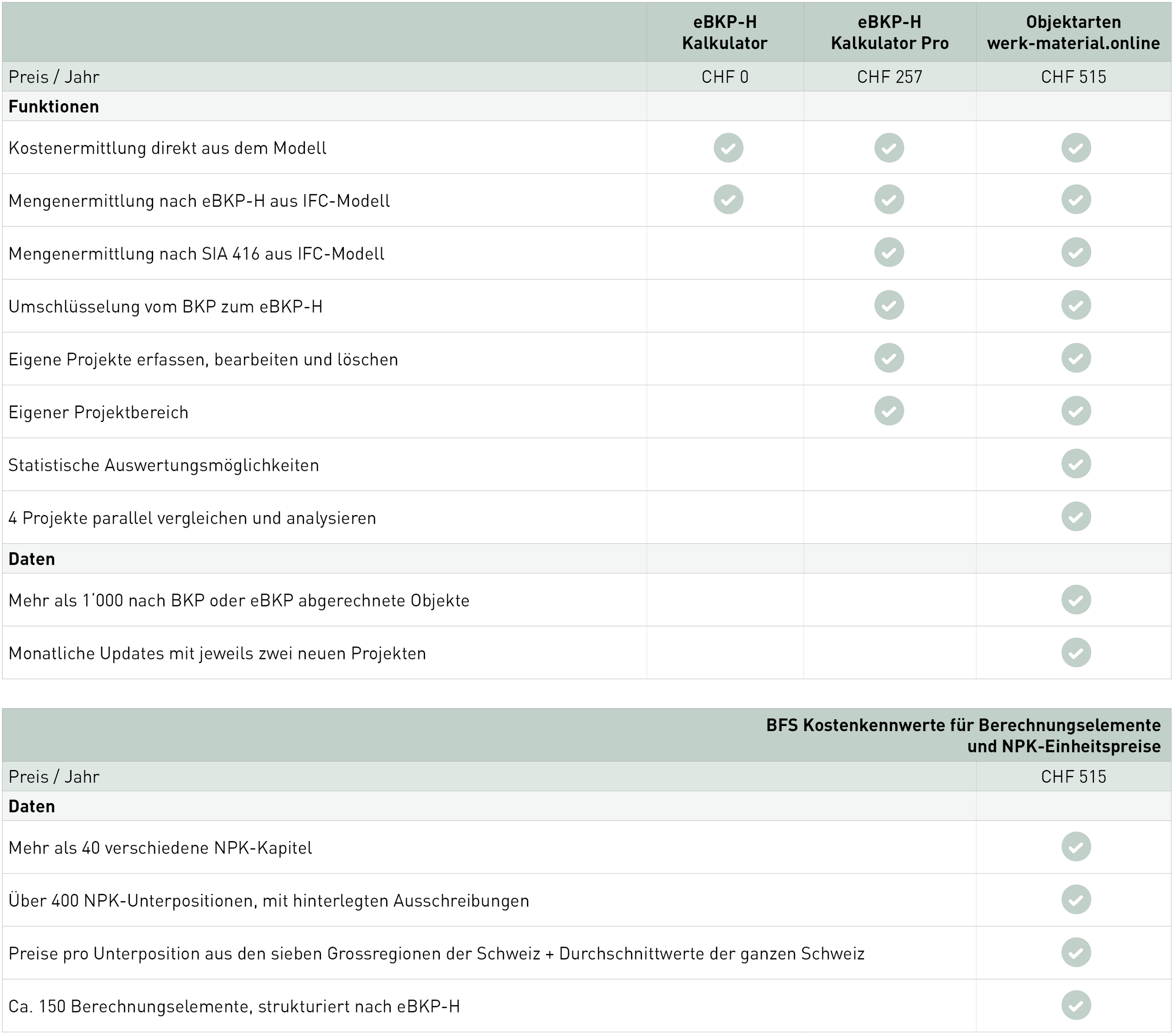Image resolution: width=1174 pixels, height=1036 pixels.
Task: Click checkmark beside Monatliche Updates row
Action: (1076, 653)
